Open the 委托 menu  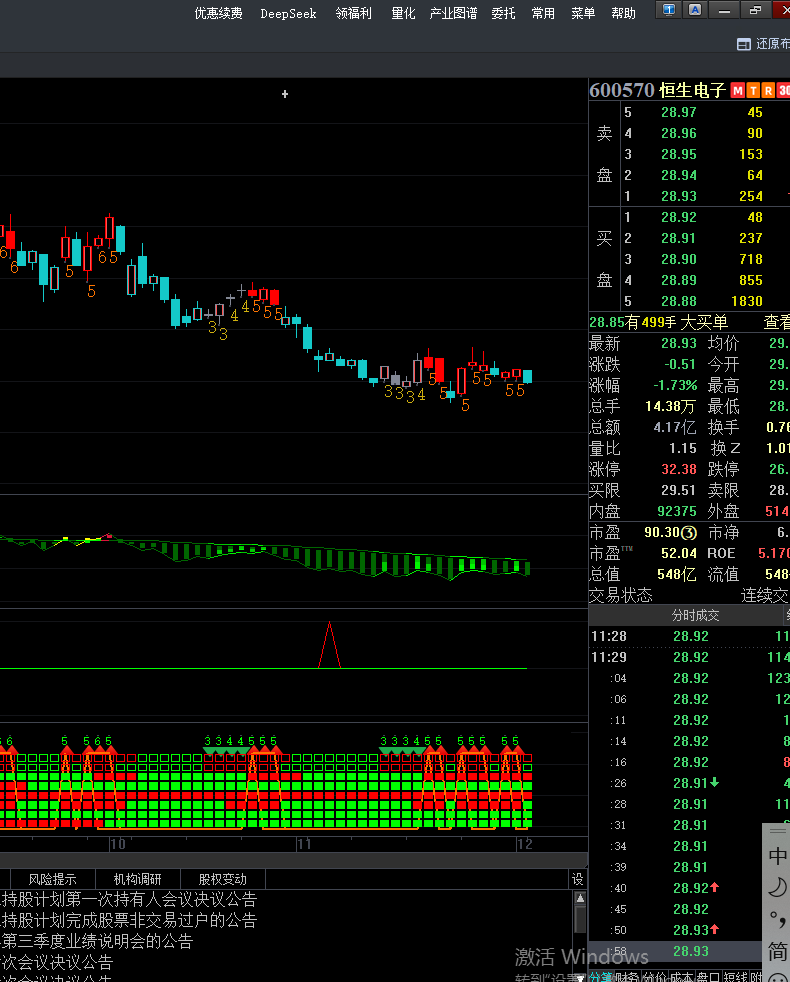coord(504,13)
